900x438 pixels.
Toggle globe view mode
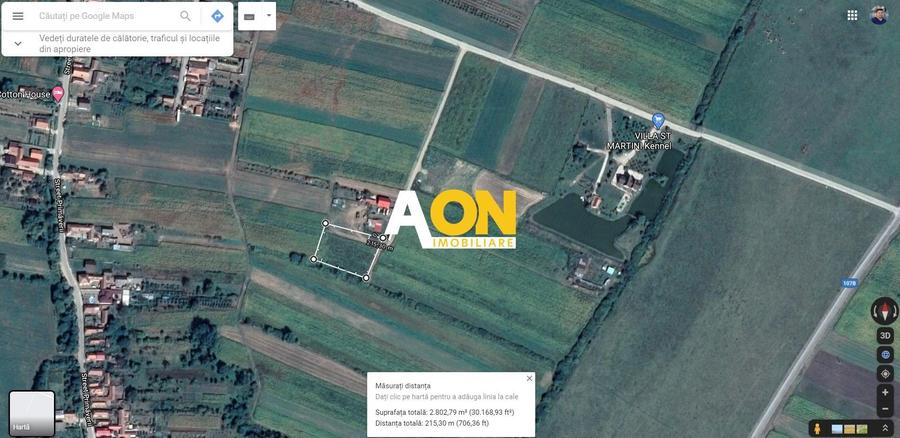pos(885,354)
